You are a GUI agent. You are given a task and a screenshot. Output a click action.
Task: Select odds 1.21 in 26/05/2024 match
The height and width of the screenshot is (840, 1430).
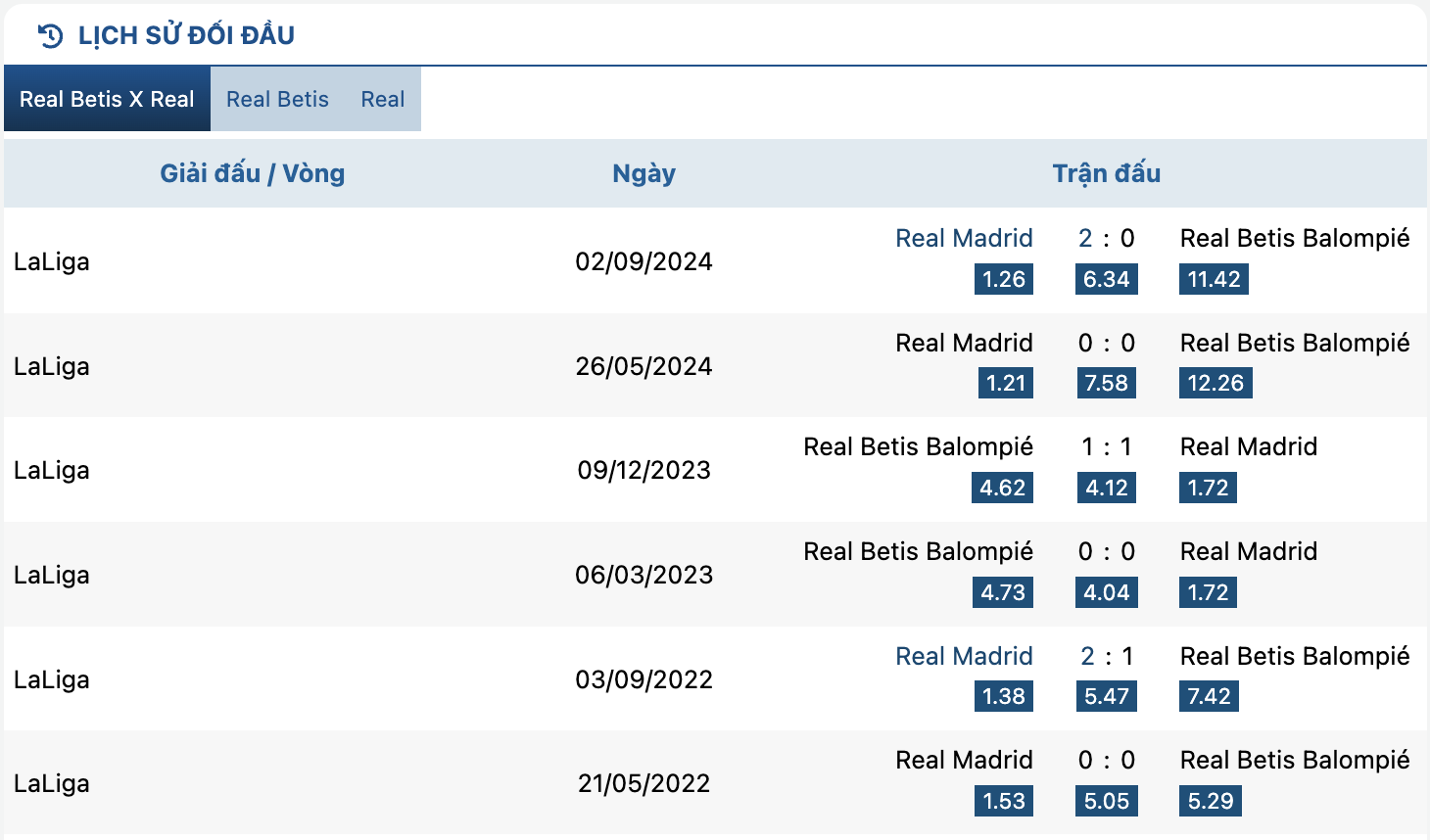click(1006, 383)
